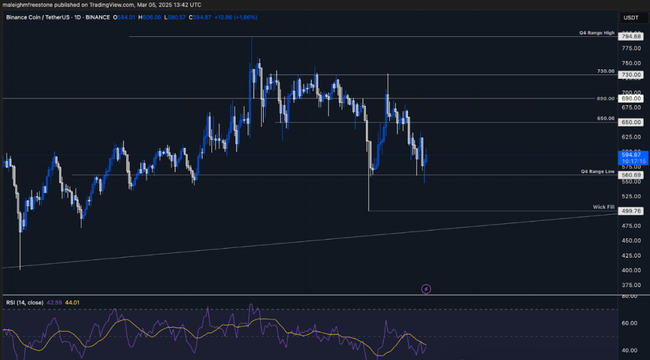Click the Binance Coin / TetherUS symbol title
Image resolution: width=650 pixels, height=360 pixels.
(58, 17)
